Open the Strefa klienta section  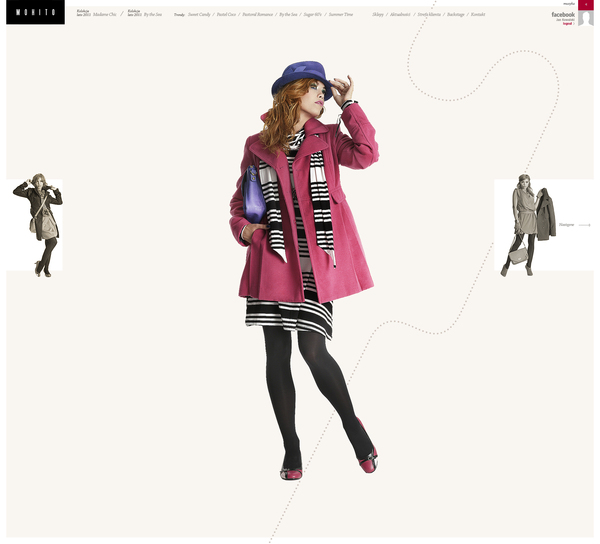coord(428,15)
